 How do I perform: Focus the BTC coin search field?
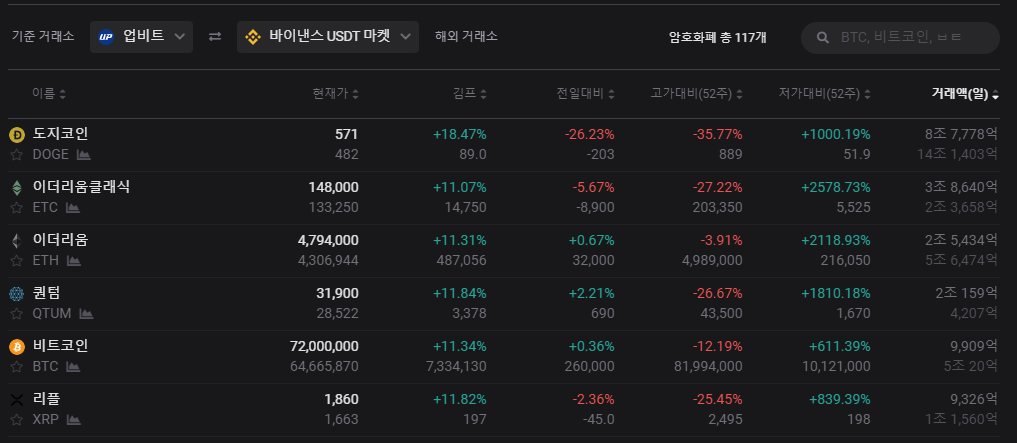(x=900, y=38)
